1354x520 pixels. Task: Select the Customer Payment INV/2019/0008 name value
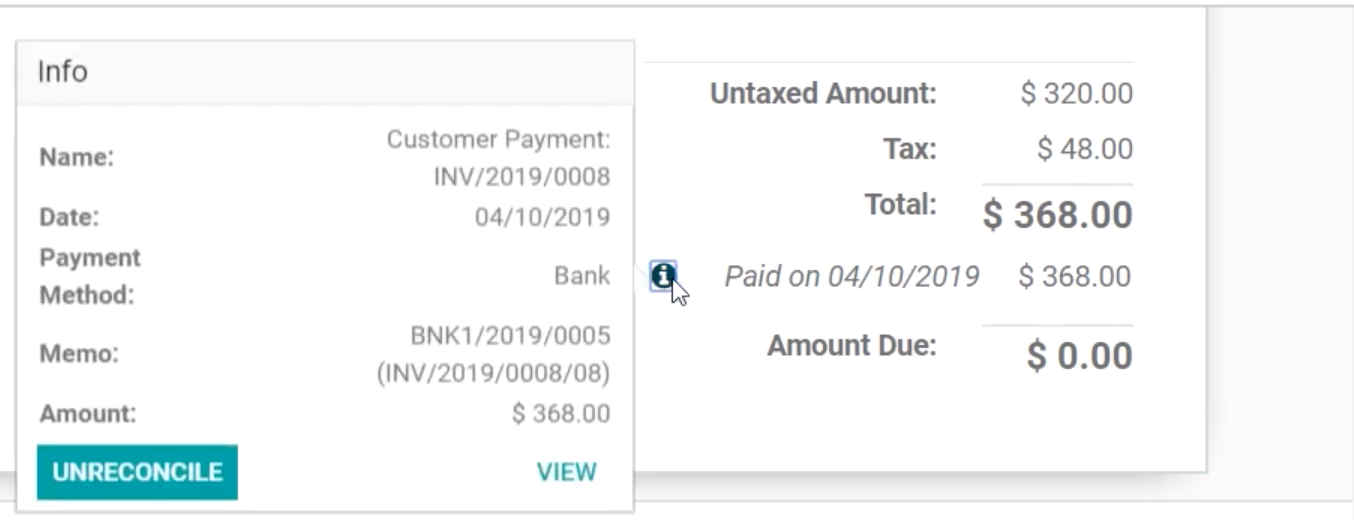pyautogui.click(x=498, y=158)
